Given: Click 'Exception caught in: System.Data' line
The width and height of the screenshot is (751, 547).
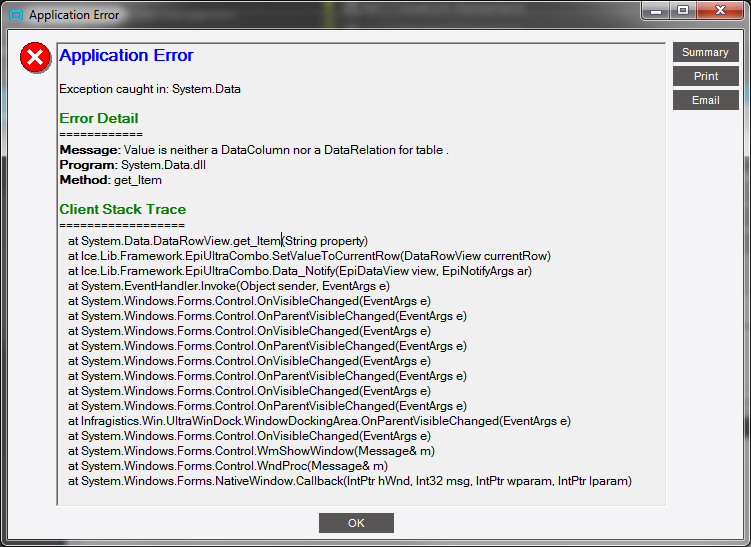Looking at the screenshot, I should pos(150,89).
